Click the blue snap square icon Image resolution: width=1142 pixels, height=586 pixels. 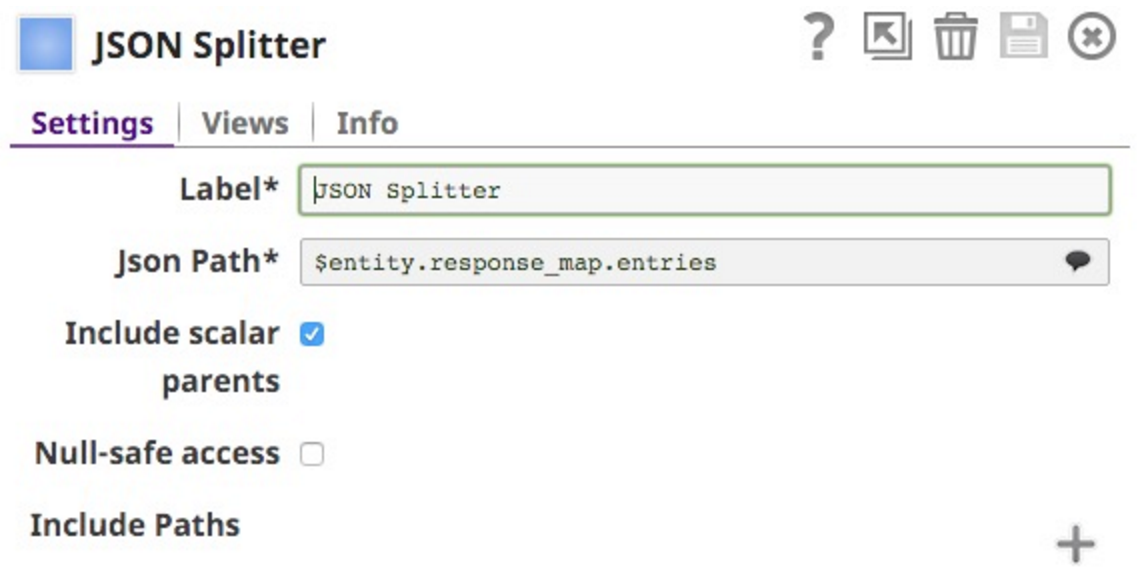[46, 44]
